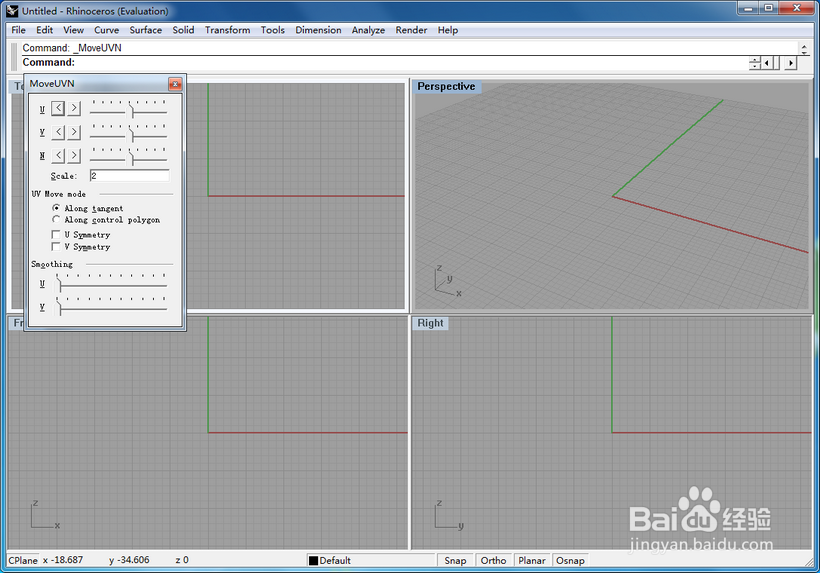Open the Edit menu
The image size is (820, 573).
44,30
